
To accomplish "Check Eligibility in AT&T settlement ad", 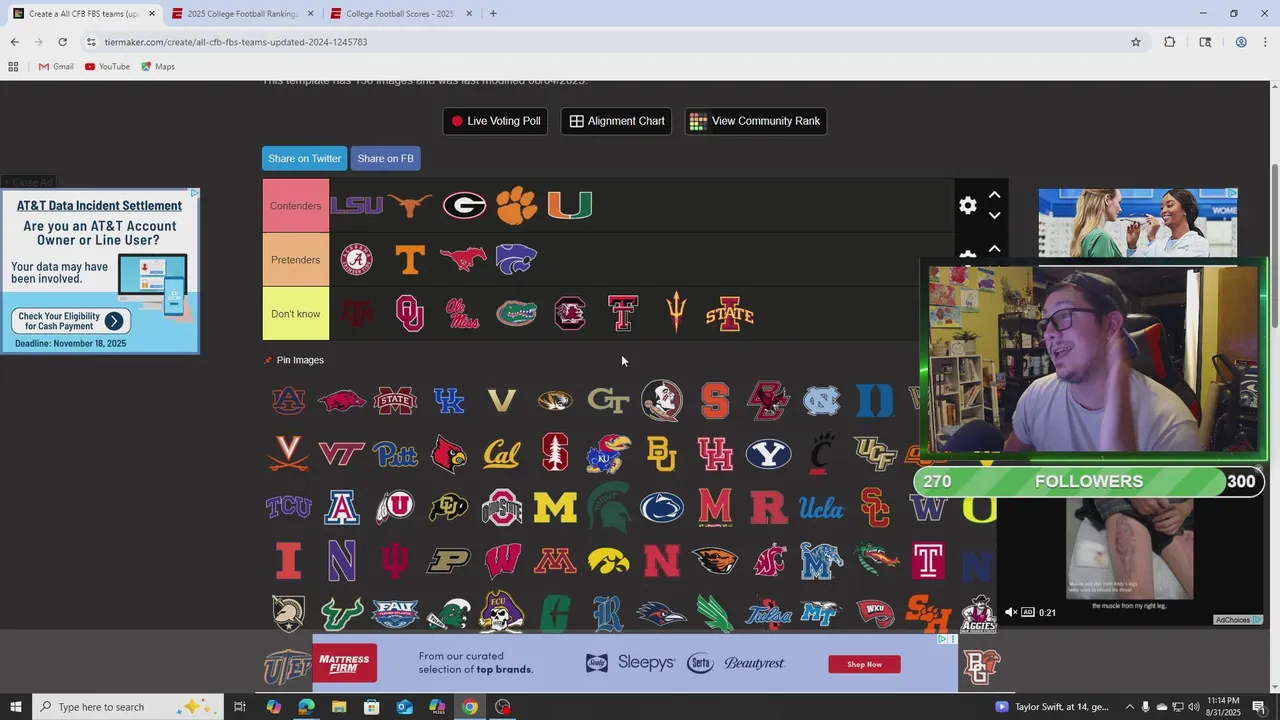I will click(70, 321).
